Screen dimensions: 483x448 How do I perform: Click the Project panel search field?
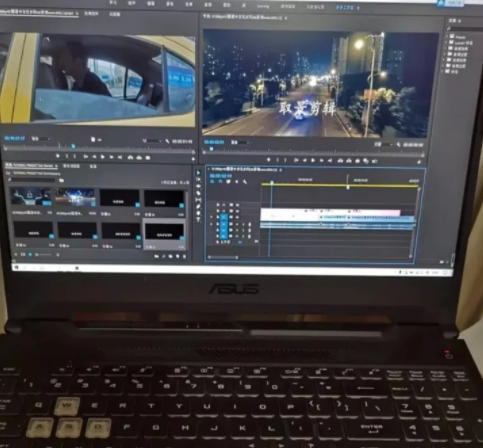[x=33, y=180]
